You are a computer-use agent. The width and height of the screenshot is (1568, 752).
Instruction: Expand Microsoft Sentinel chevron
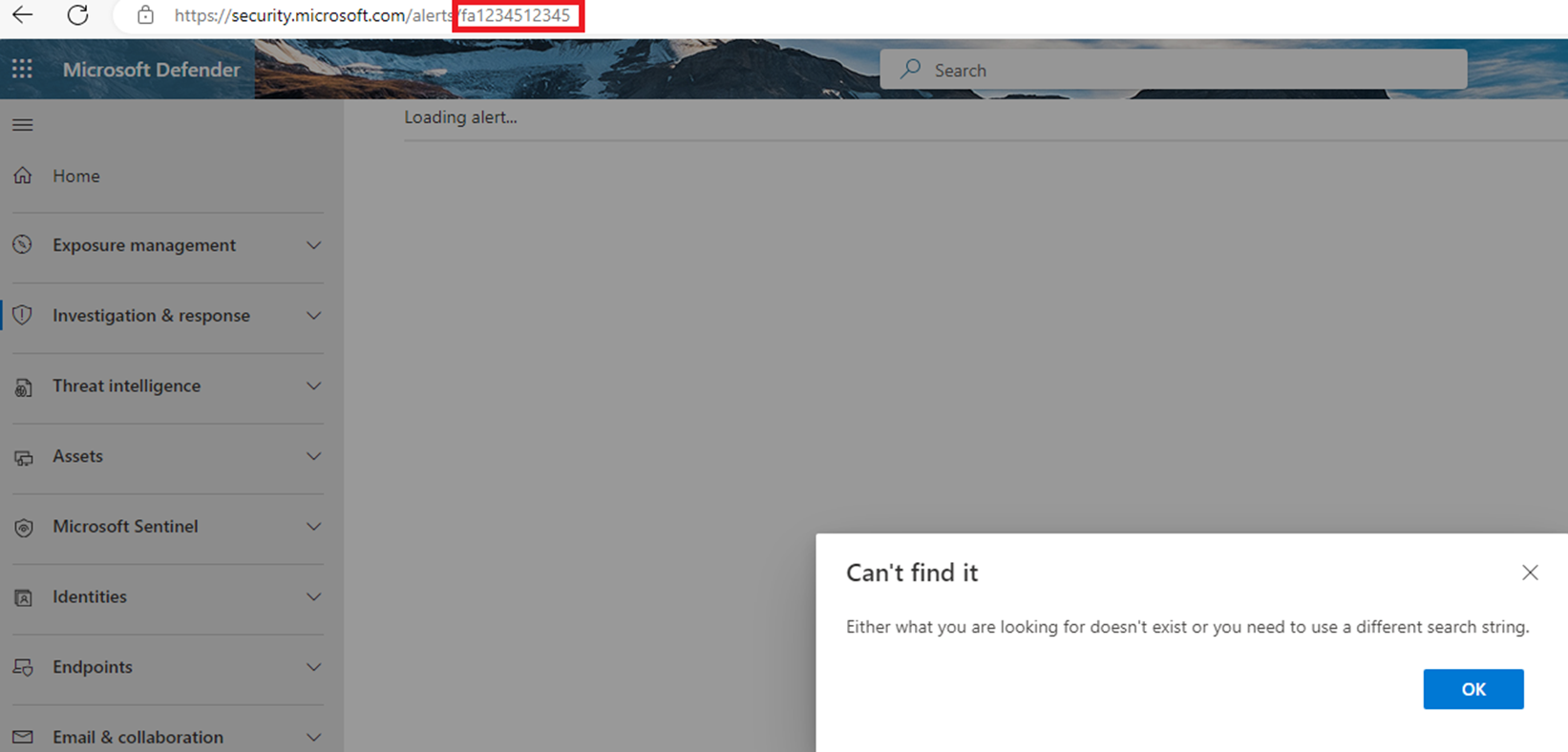[313, 527]
